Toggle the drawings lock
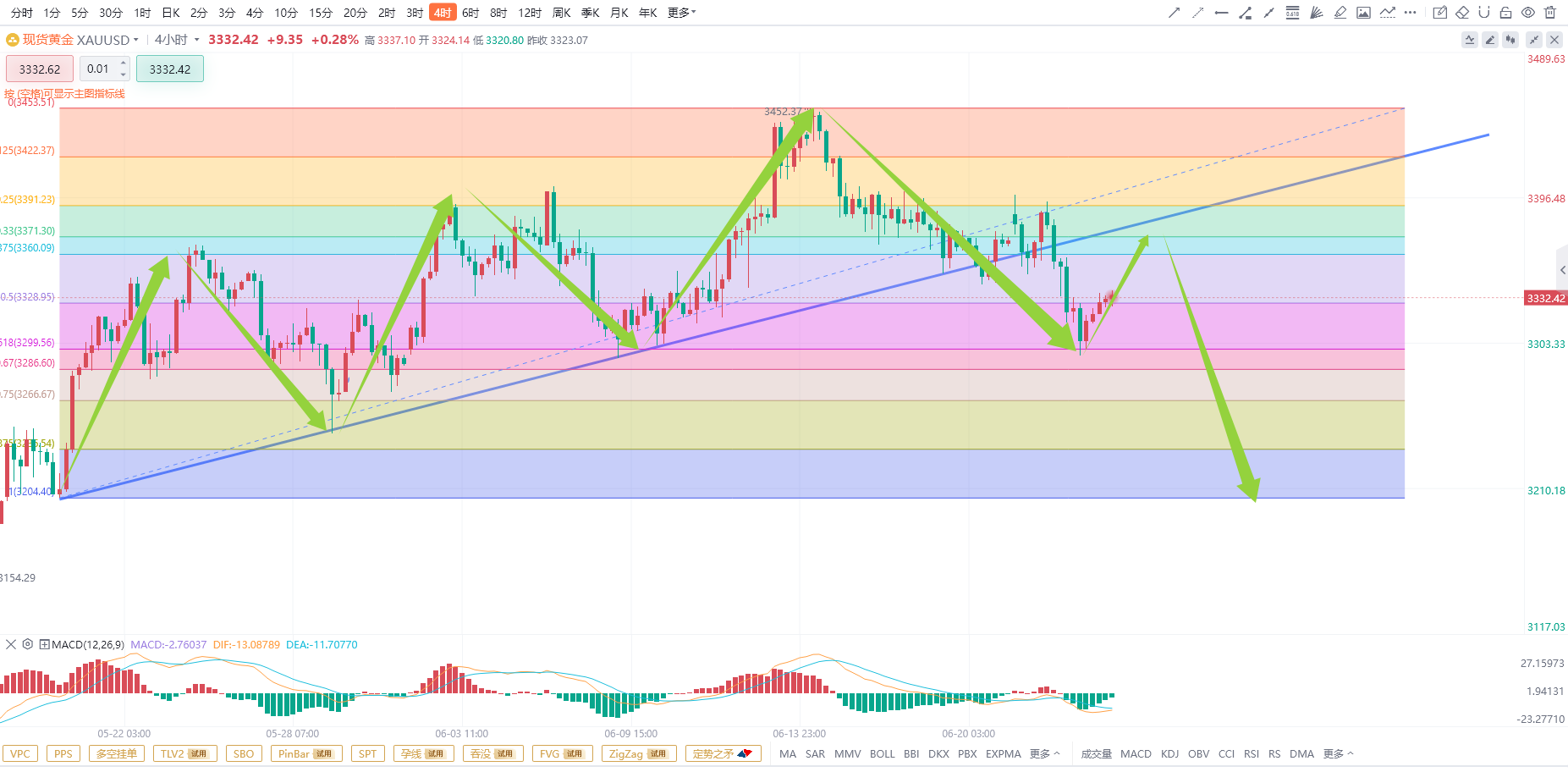 [x=1505, y=13]
